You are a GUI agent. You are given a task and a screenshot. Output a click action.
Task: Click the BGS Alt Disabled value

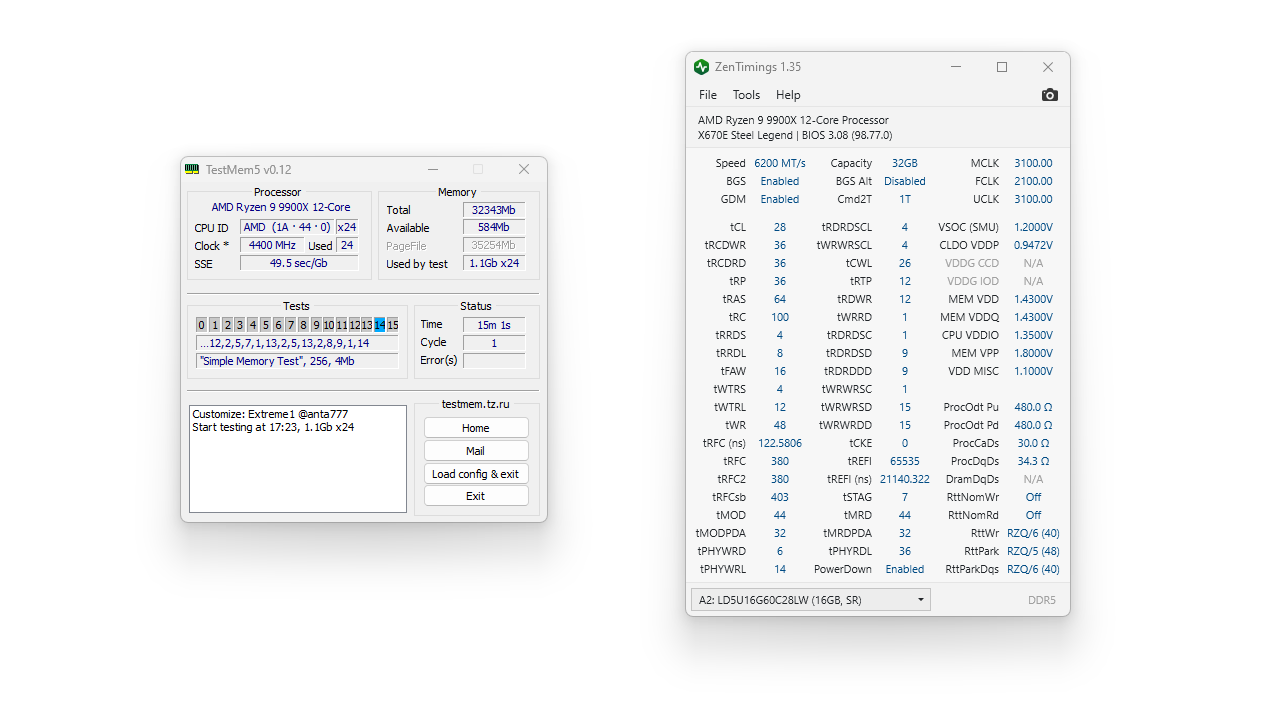[905, 181]
